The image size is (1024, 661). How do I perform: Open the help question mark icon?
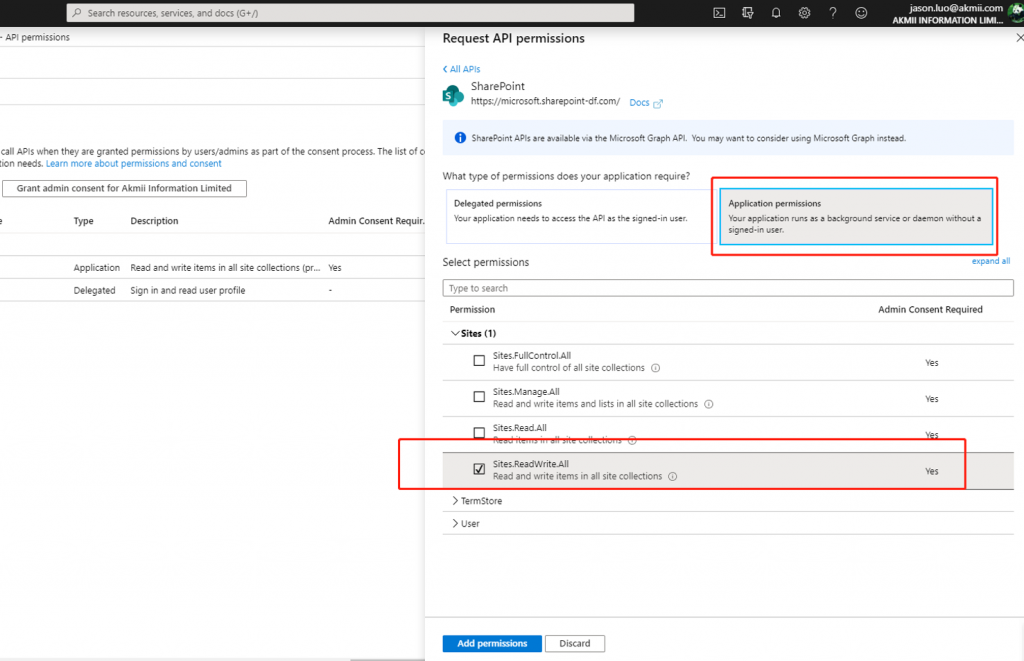coord(833,13)
